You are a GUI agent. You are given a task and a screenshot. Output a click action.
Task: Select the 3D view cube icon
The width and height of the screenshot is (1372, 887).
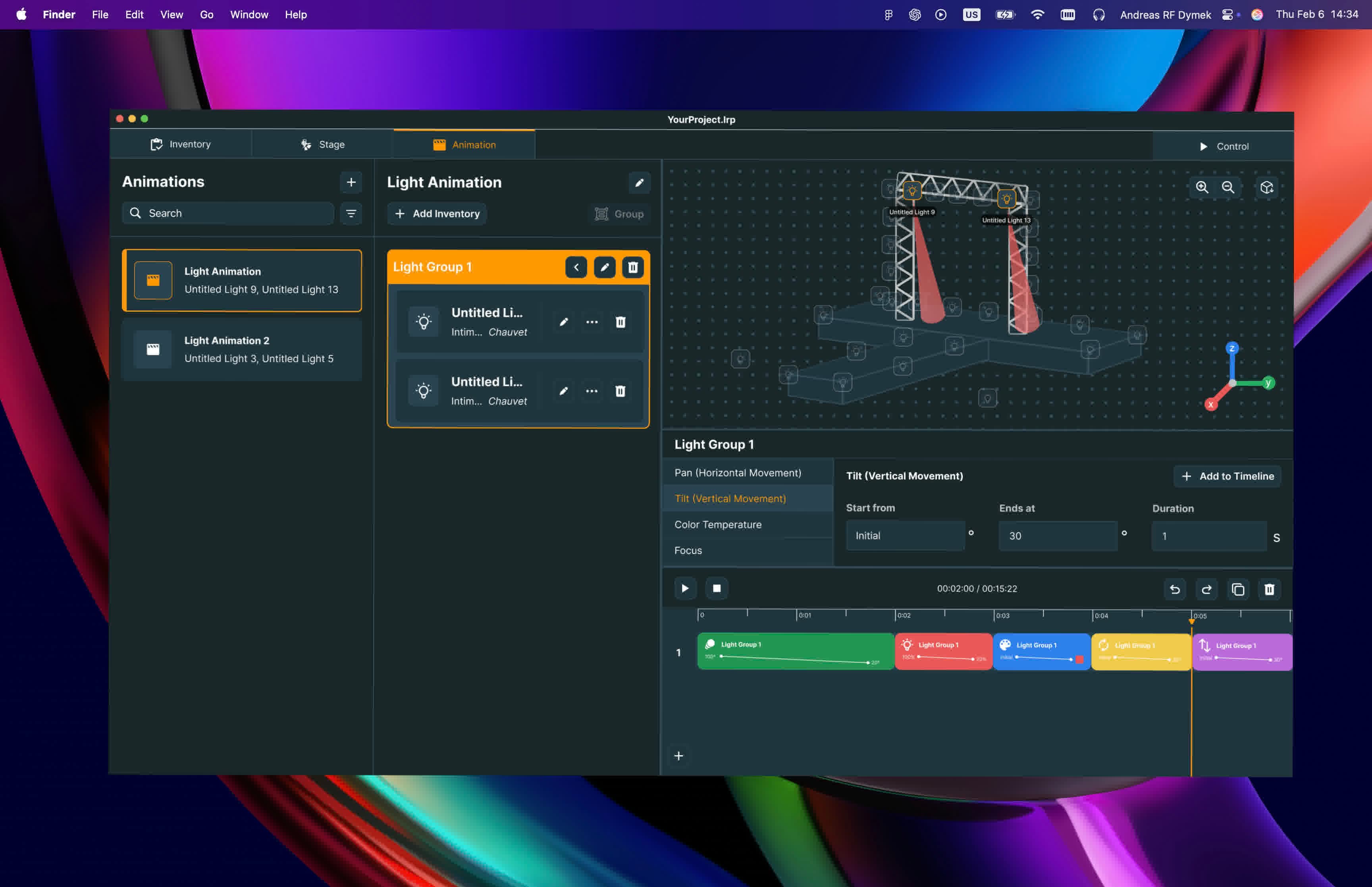click(1266, 187)
